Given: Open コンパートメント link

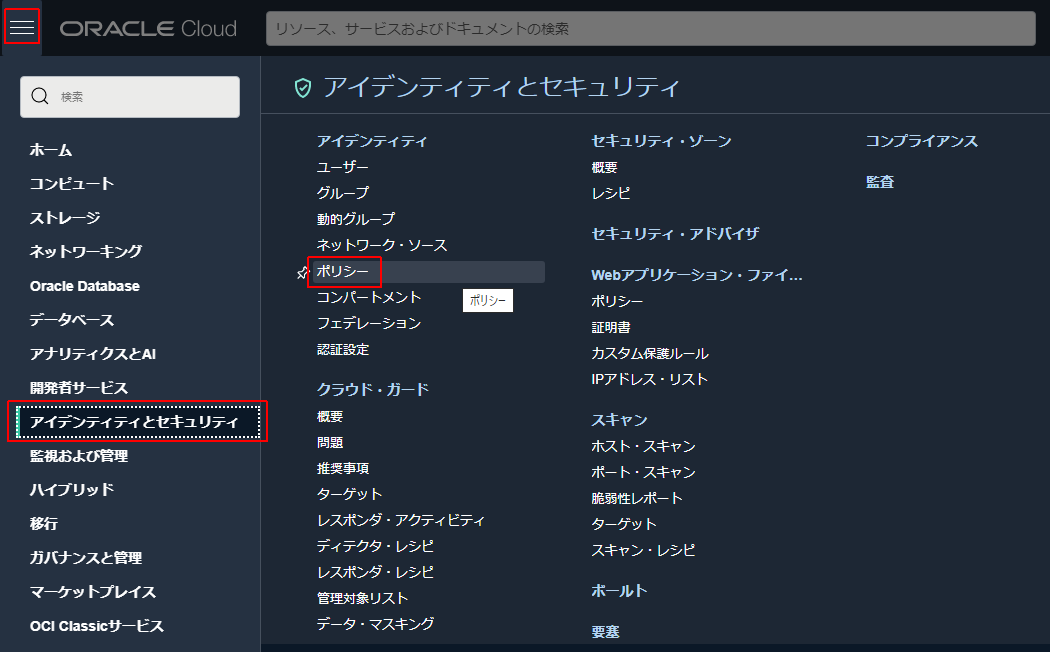Looking at the screenshot, I should click(368, 297).
